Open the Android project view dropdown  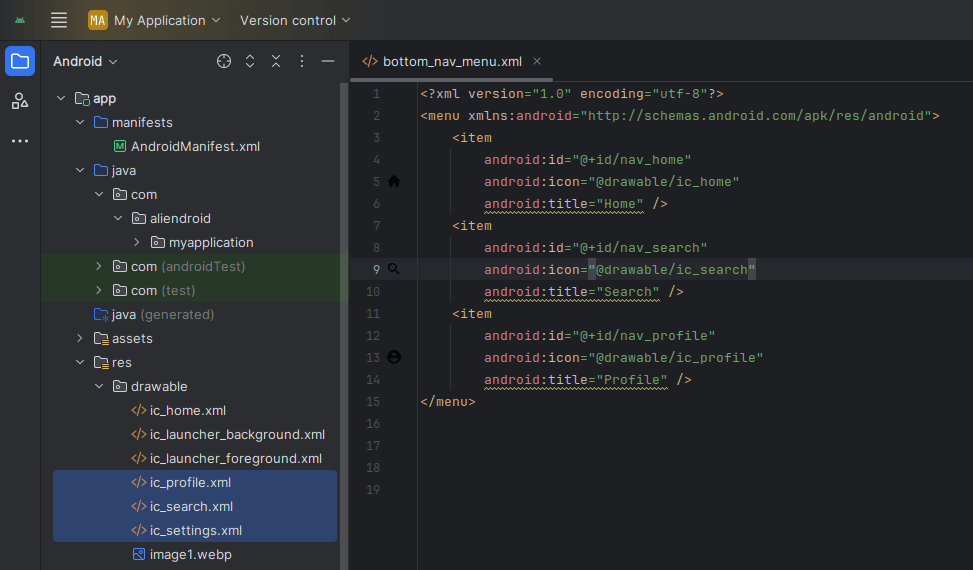point(85,61)
